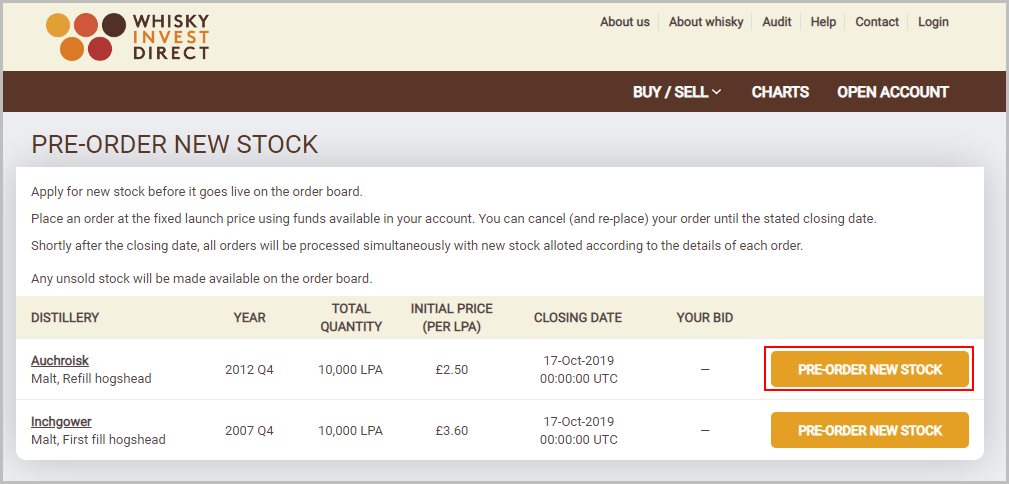Pre-order new stock for Auchroisk

(869, 369)
